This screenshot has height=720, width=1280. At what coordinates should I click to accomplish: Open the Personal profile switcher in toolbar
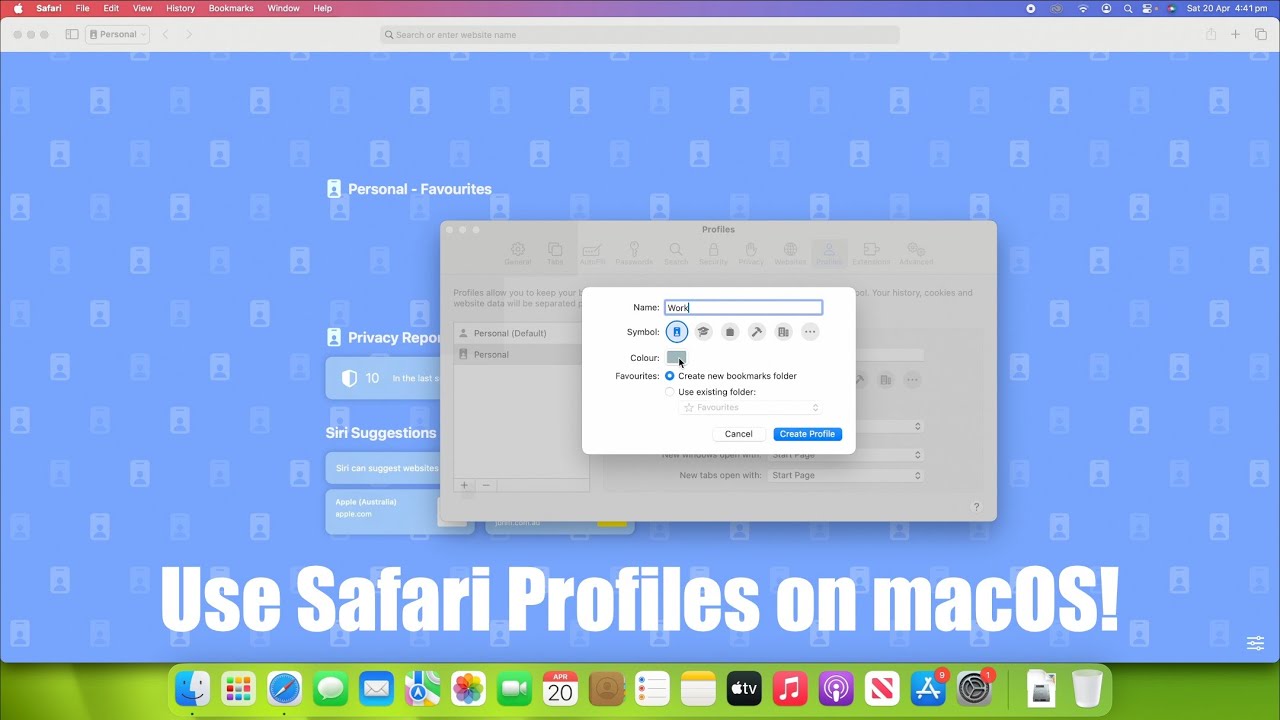click(118, 34)
